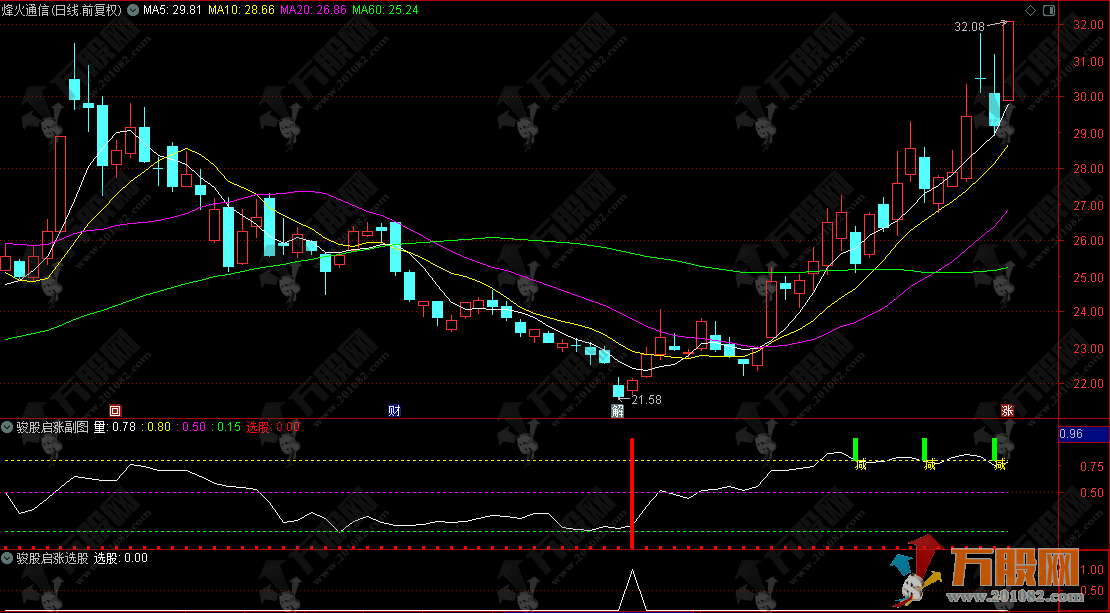
Task: Click the 0.96 indicator value box
Action: (1072, 434)
